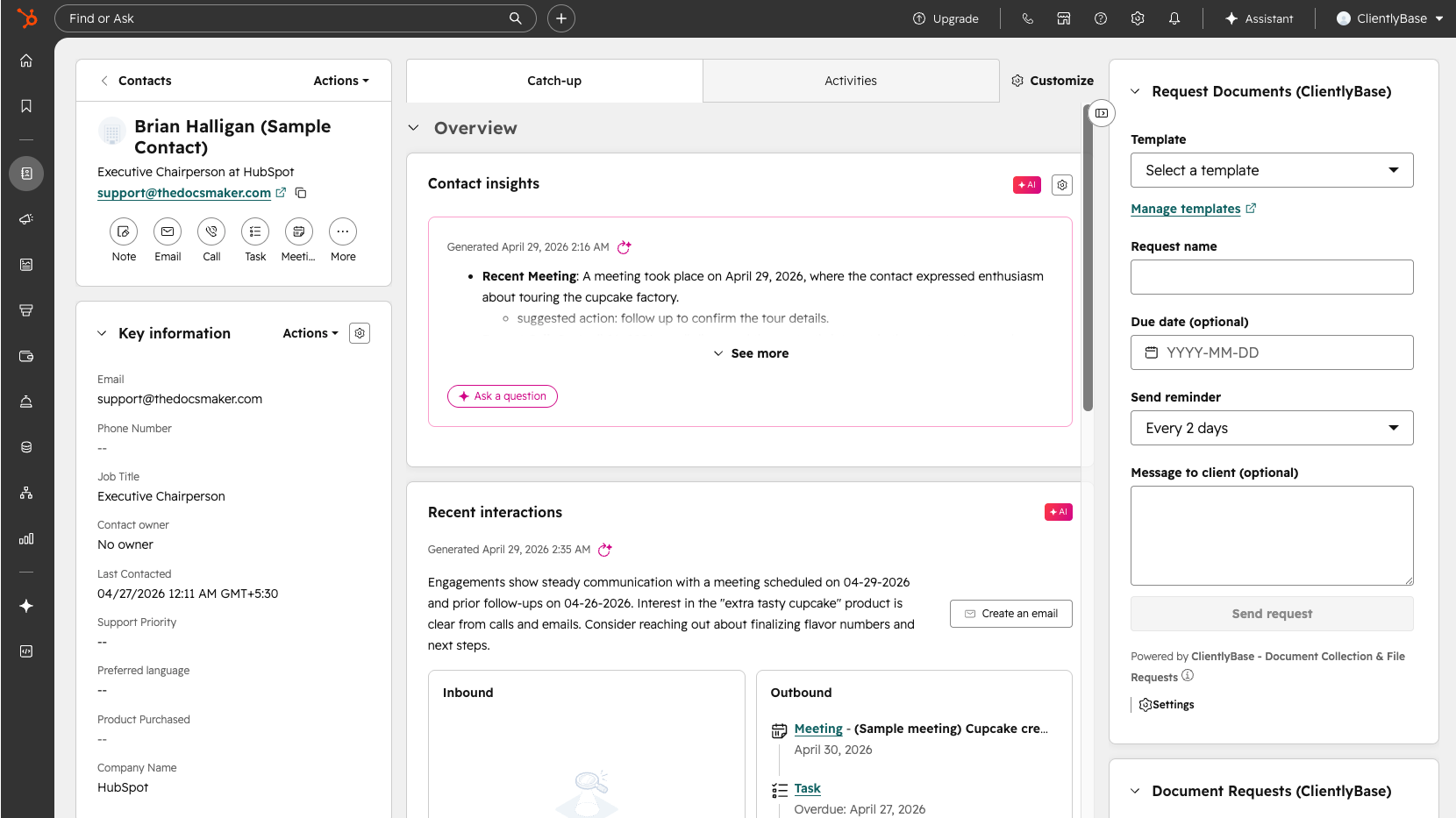Viewport: 1456px width, 818px height.
Task: Open the support@thedocsmaker.com header link
Action: 184,193
